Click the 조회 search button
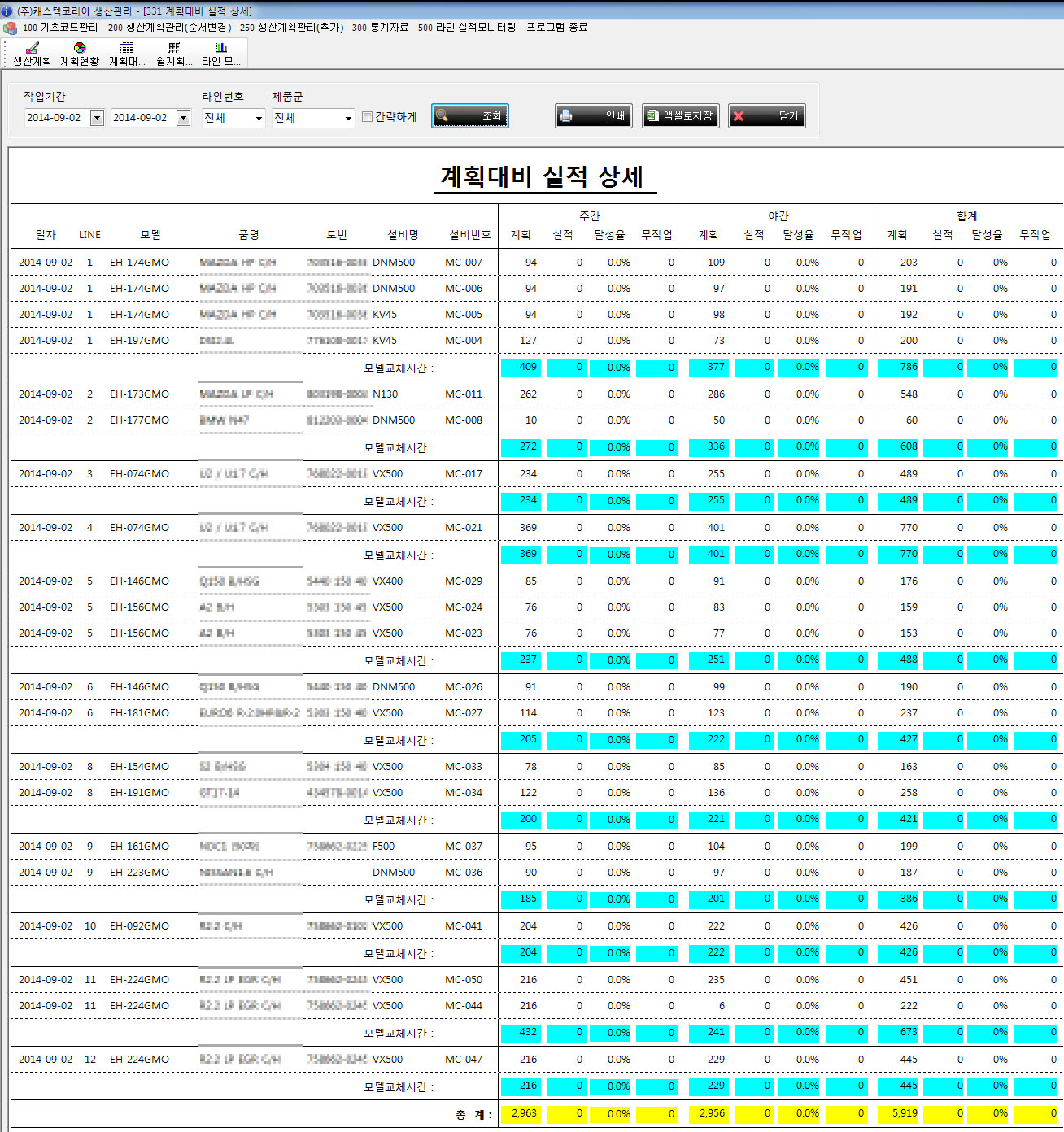This screenshot has width=1064, height=1132. (x=470, y=115)
